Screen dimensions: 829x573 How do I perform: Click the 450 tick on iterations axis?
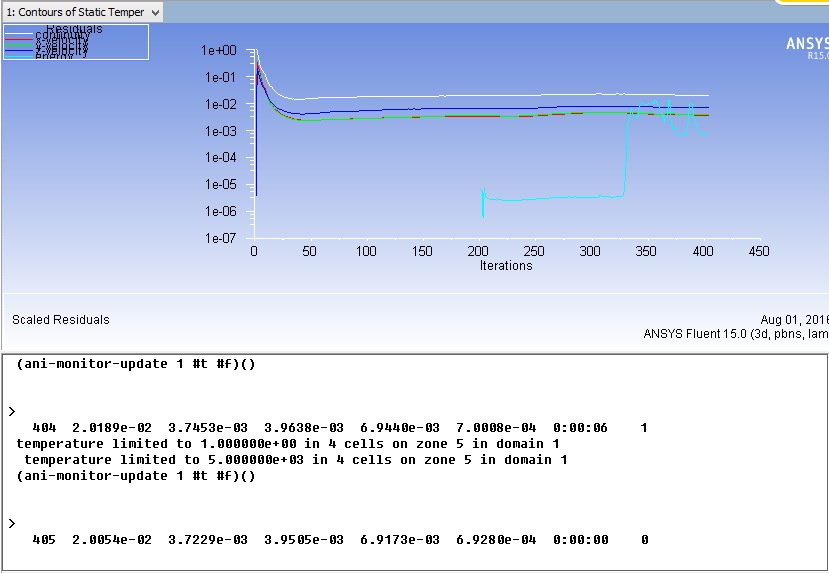click(759, 251)
